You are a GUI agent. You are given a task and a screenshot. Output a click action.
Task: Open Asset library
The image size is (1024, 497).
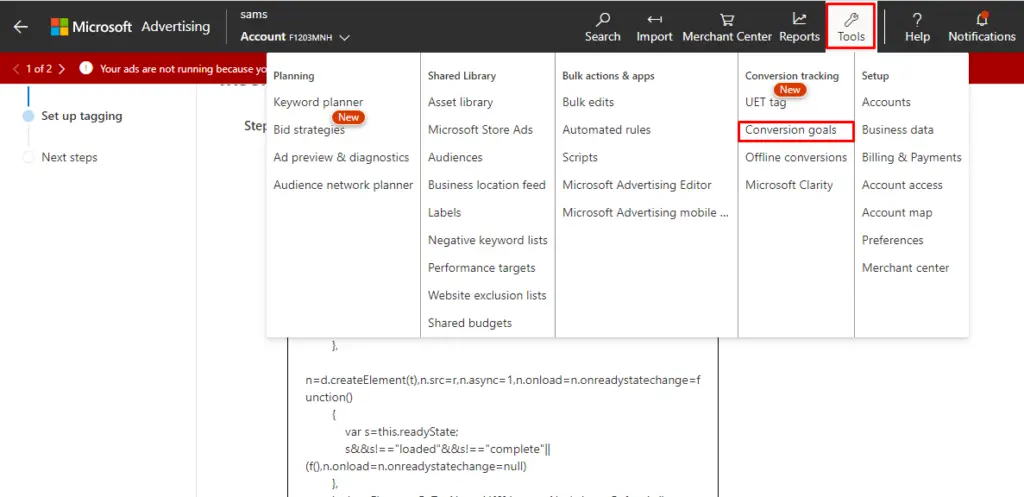[460, 102]
